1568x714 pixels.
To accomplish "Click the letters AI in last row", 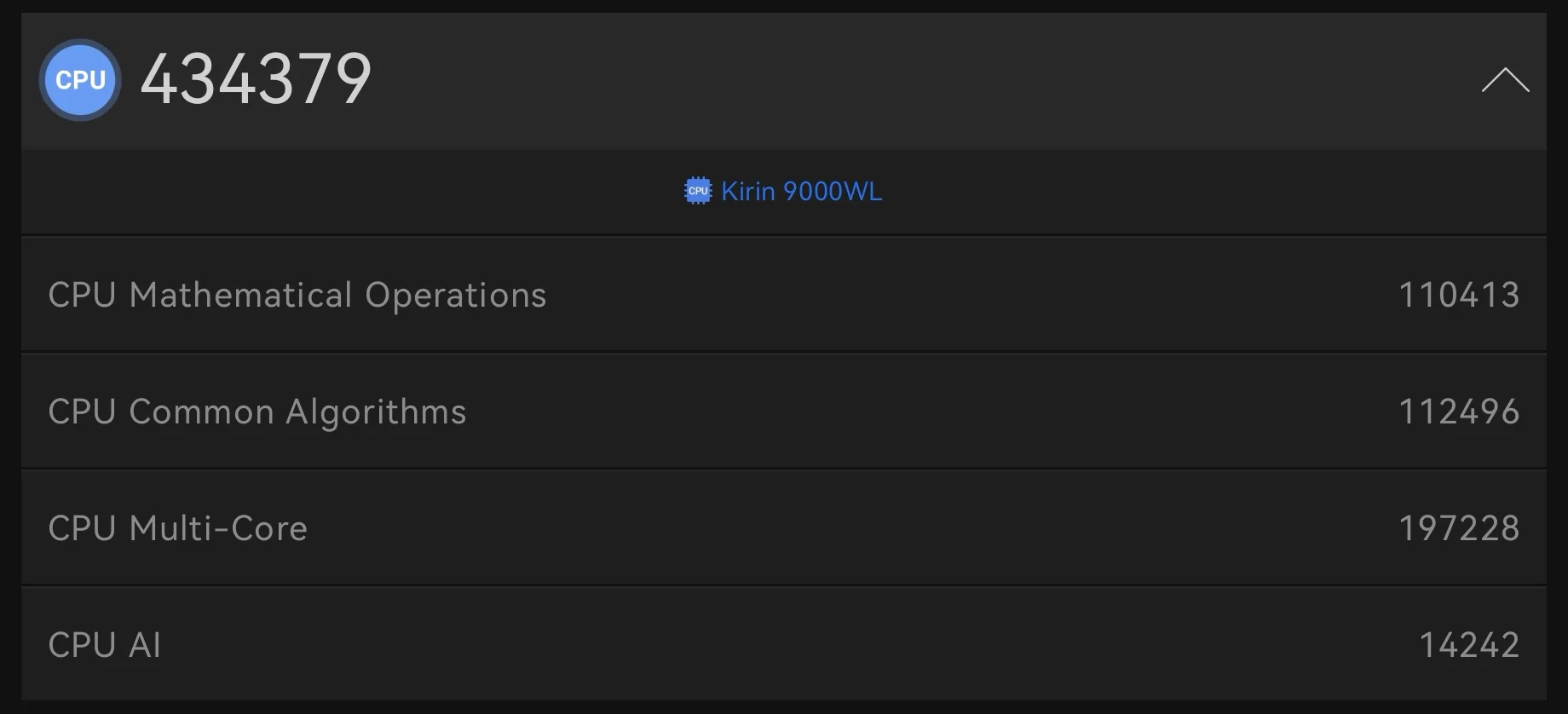I will 145,645.
